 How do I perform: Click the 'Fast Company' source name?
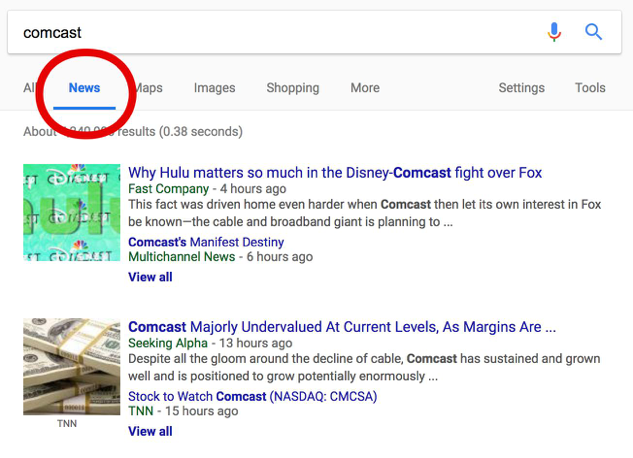169,188
